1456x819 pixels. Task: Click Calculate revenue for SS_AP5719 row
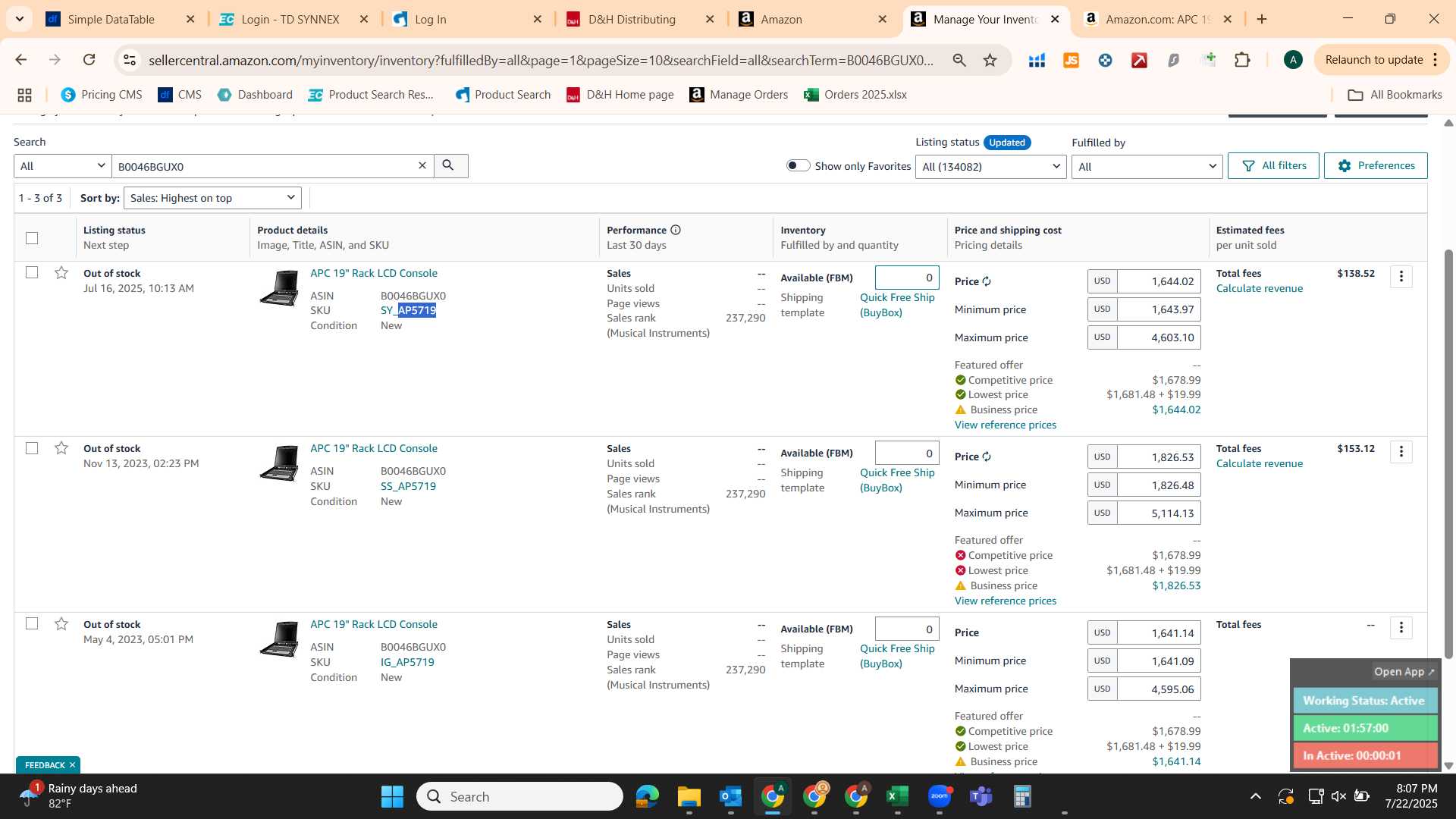click(1259, 463)
